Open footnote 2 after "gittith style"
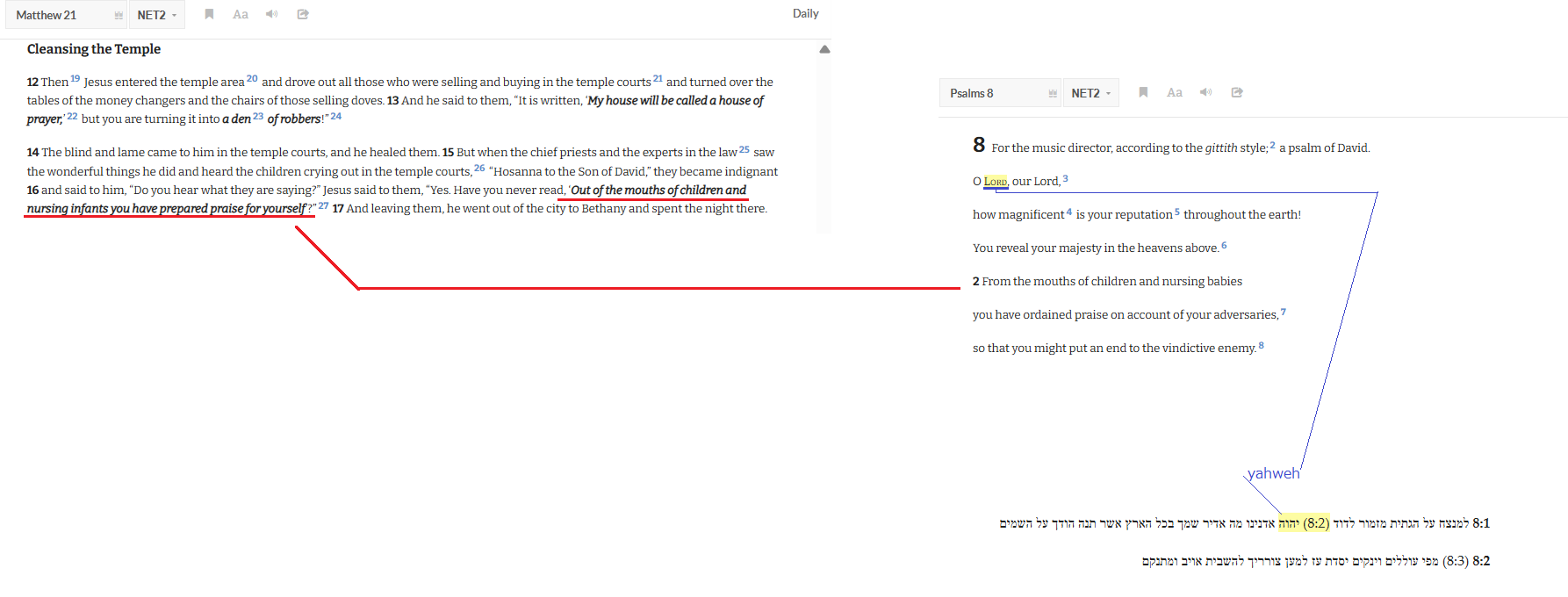Screen dimensions: 1568x597 1272,145
